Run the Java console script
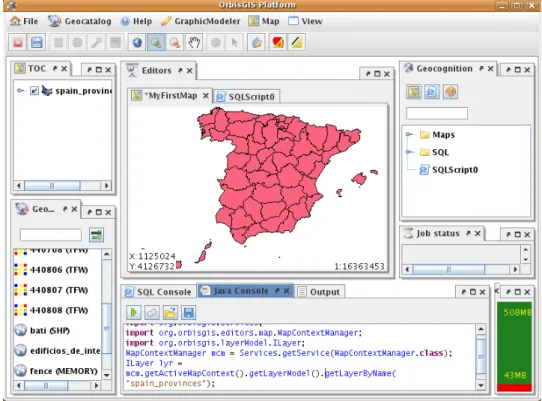 (133, 313)
